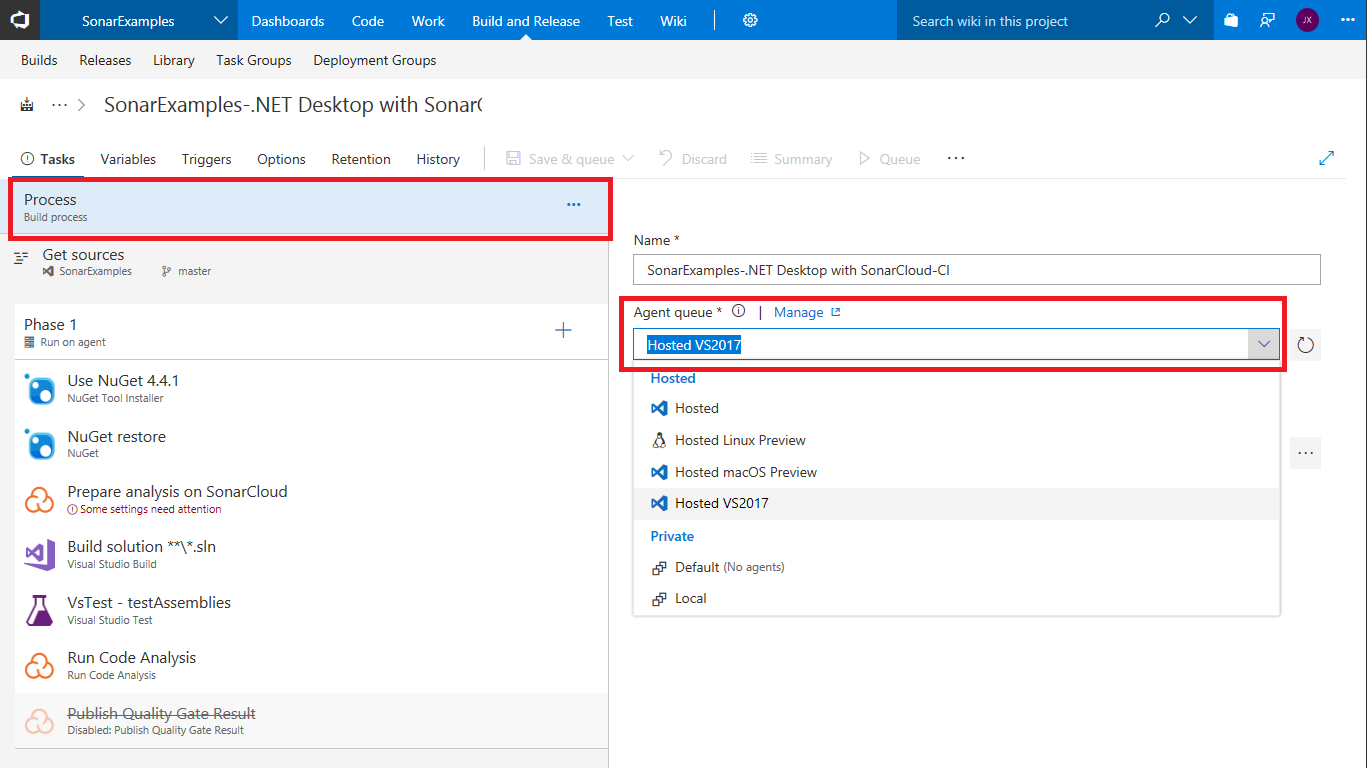1367x768 pixels.
Task: Open the feedback chat icon
Action: click(x=1268, y=20)
